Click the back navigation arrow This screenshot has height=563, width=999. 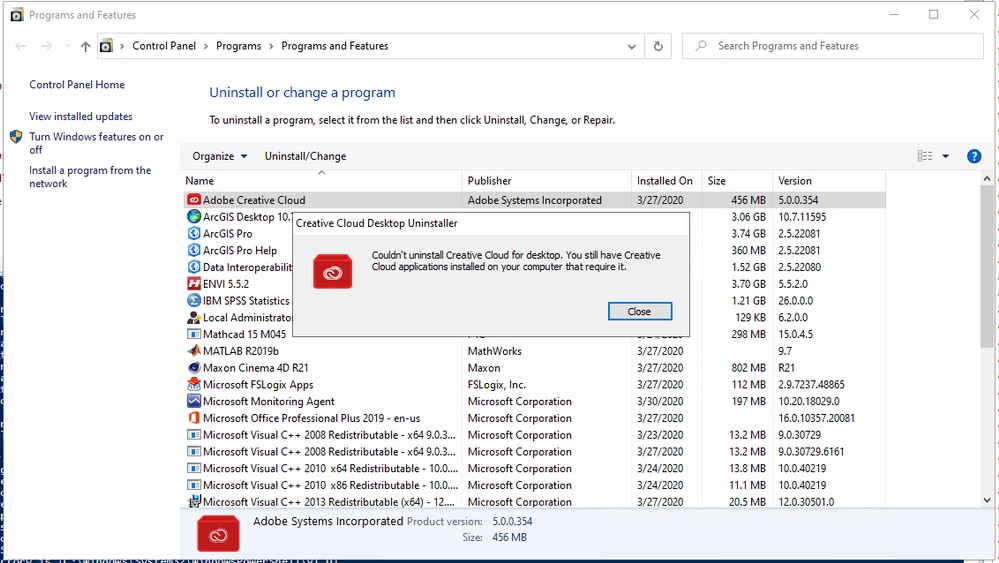pyautogui.click(x=20, y=46)
